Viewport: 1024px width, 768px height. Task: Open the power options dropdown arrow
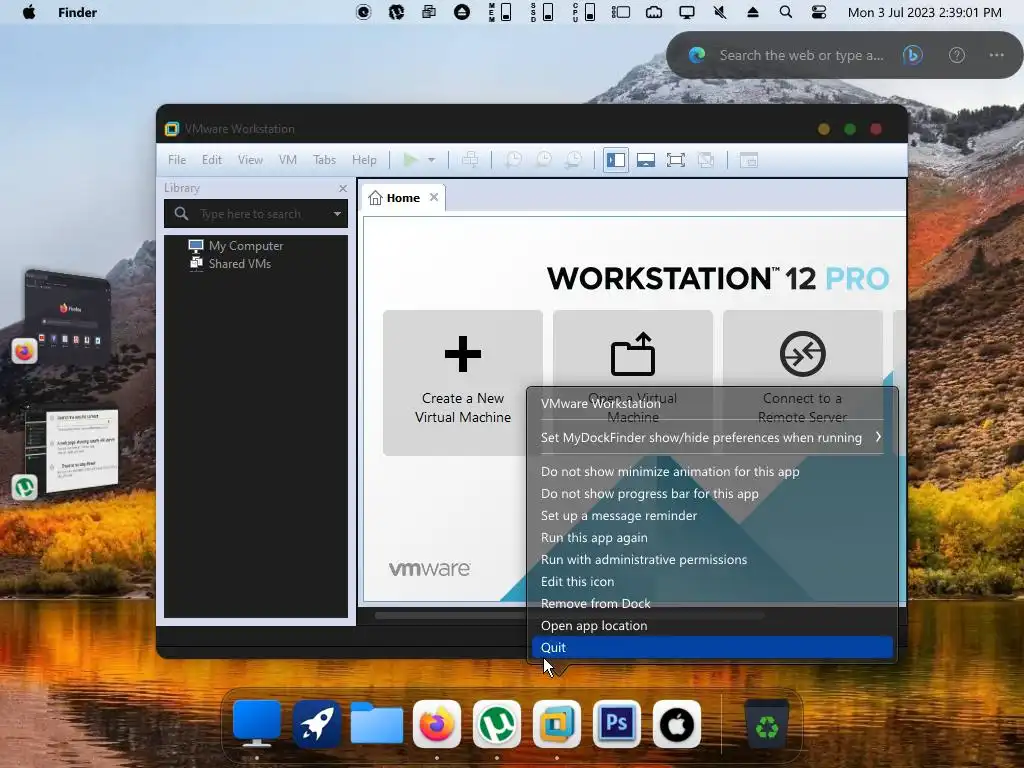431,160
